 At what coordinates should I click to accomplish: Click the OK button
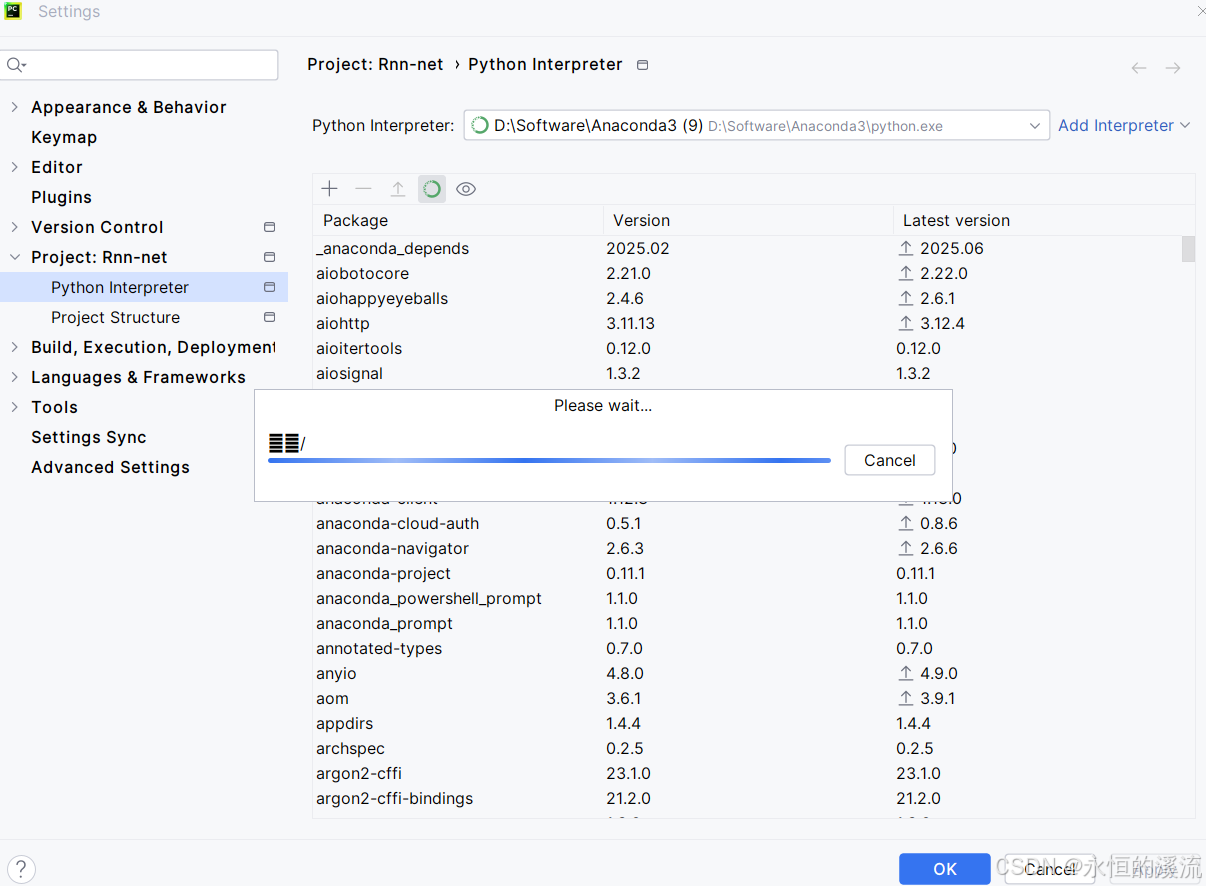click(x=945, y=869)
